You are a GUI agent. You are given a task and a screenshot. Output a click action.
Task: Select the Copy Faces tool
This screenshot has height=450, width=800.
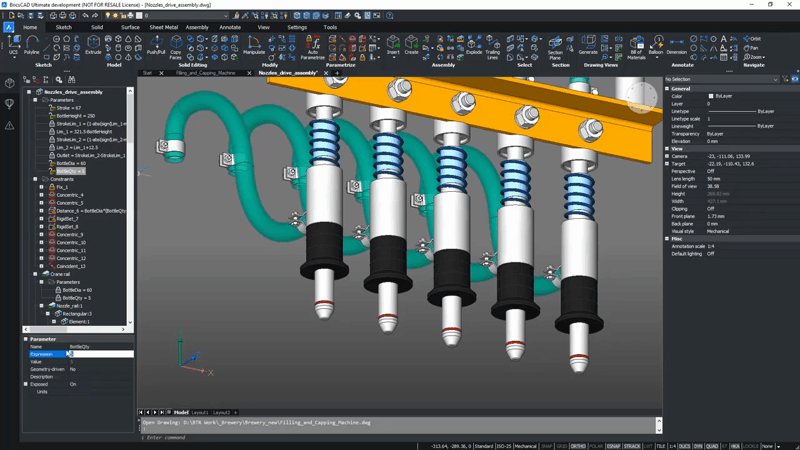tap(176, 47)
